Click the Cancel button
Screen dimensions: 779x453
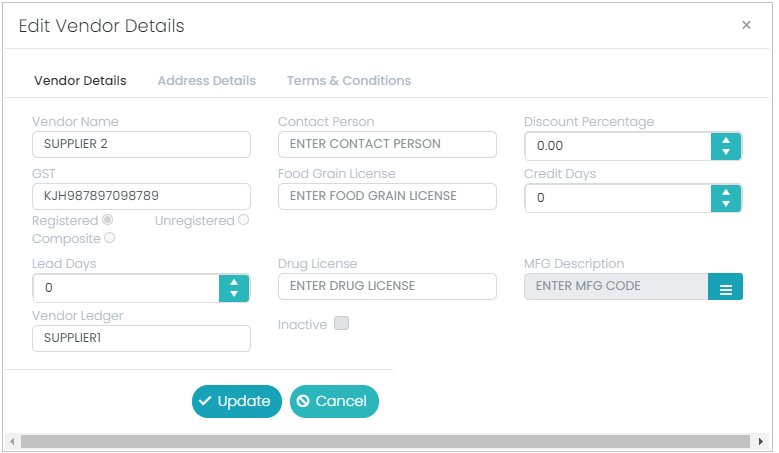[x=334, y=401]
